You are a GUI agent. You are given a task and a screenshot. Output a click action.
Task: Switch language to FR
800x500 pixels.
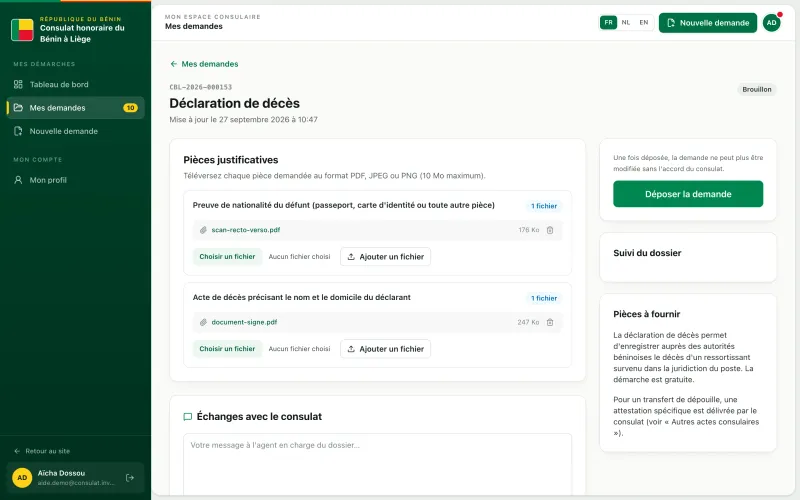coord(608,22)
